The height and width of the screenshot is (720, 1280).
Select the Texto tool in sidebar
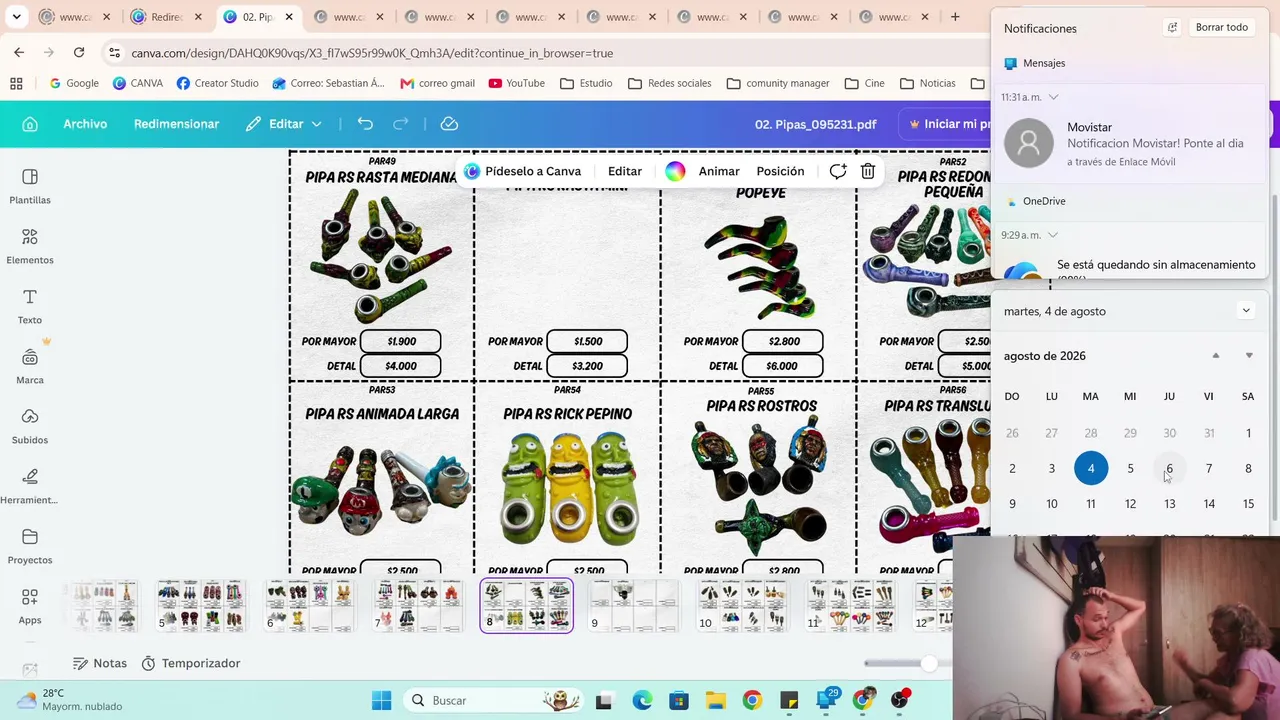[x=30, y=306]
